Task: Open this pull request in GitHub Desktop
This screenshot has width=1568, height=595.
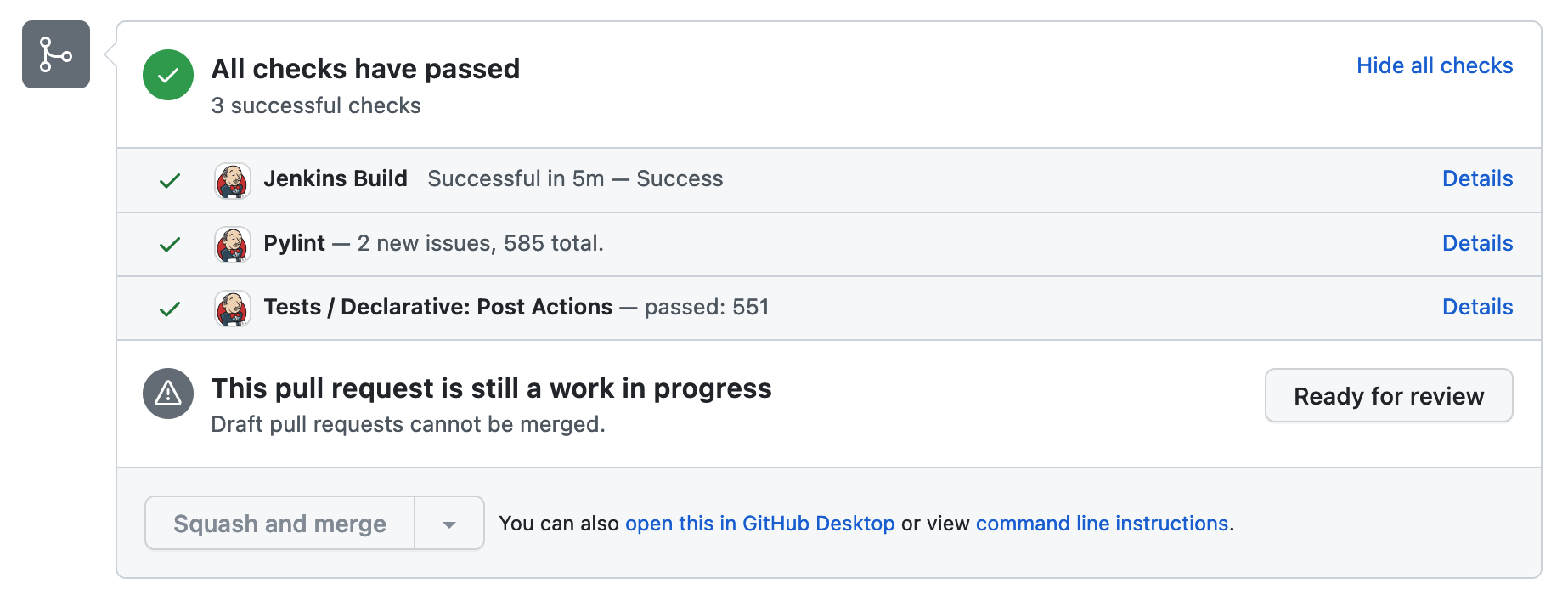Action: 759,524
